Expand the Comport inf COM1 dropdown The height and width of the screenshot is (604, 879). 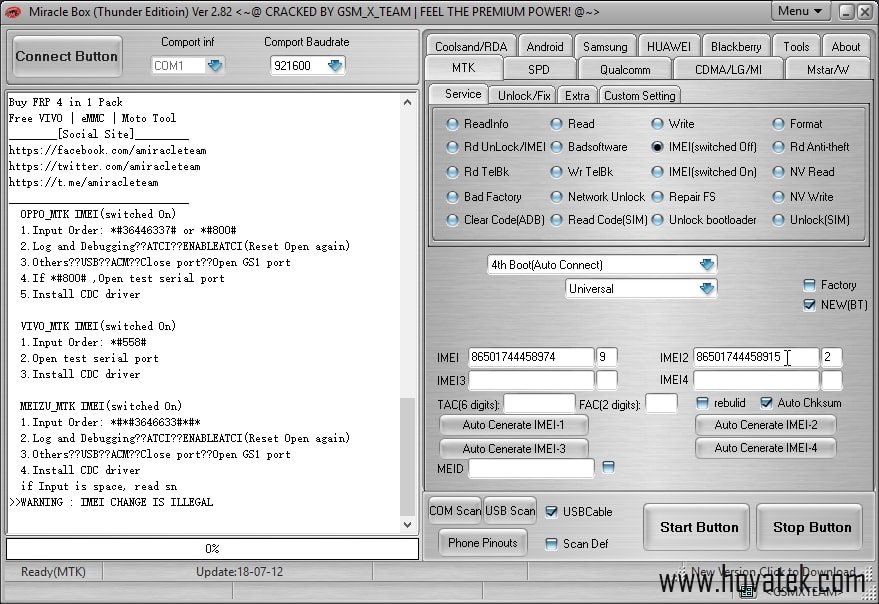click(215, 66)
